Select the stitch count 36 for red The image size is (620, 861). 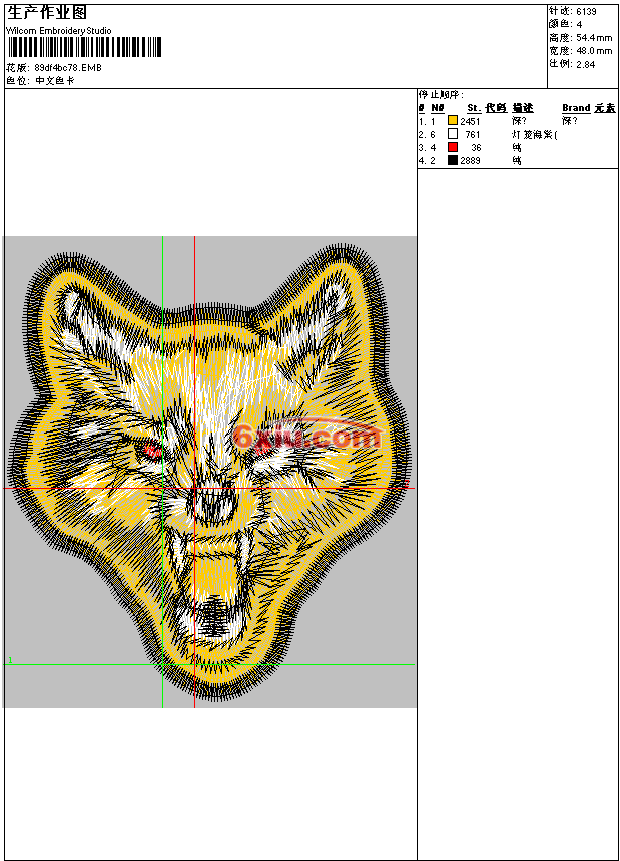[476, 148]
